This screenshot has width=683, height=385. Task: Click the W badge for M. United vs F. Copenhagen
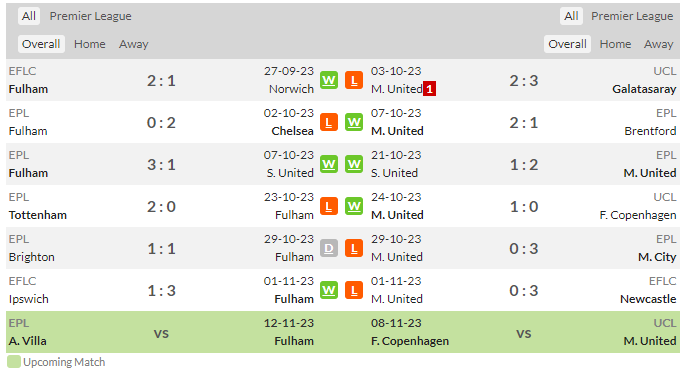[354, 206]
